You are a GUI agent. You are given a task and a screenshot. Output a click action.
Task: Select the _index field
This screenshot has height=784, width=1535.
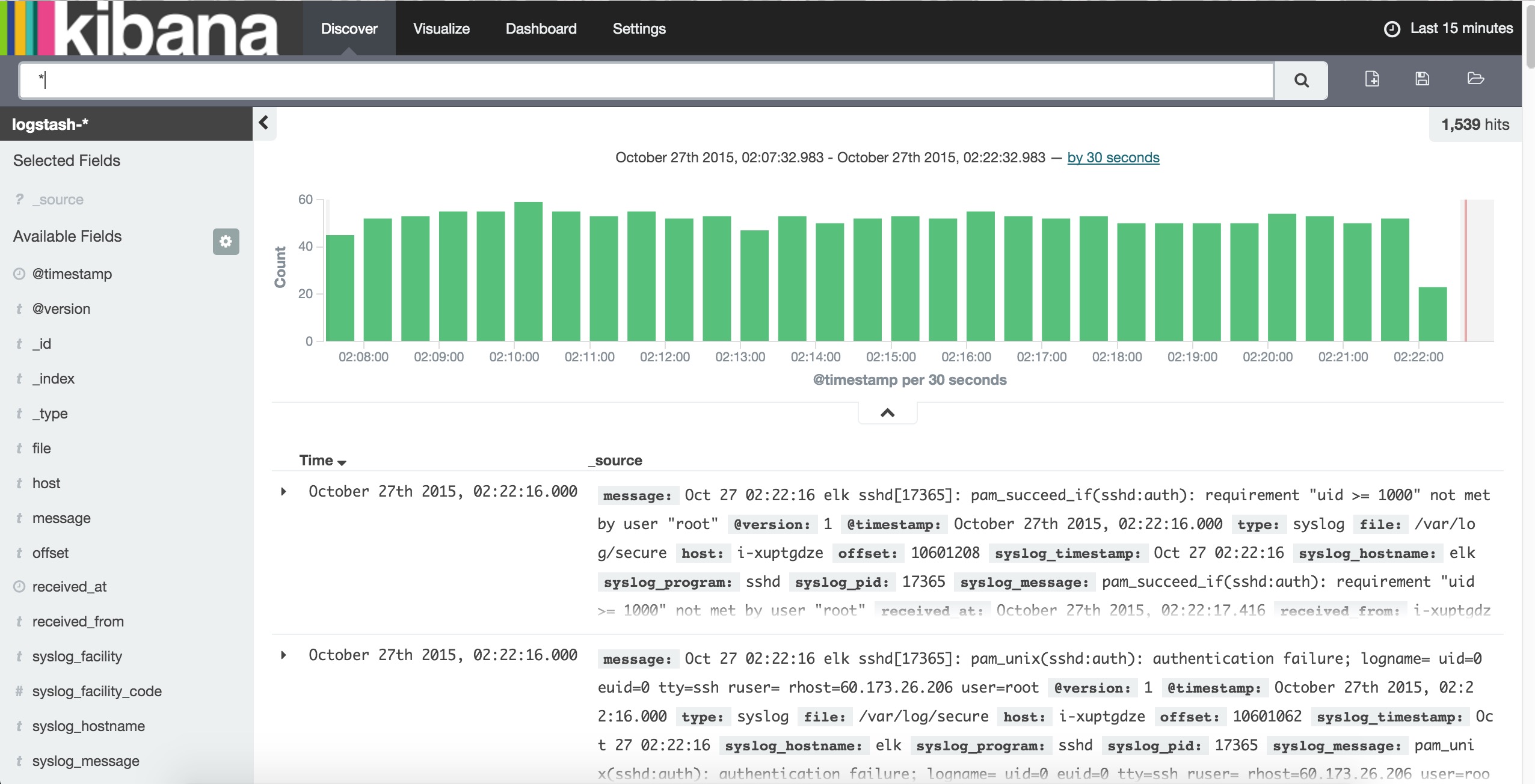point(54,379)
